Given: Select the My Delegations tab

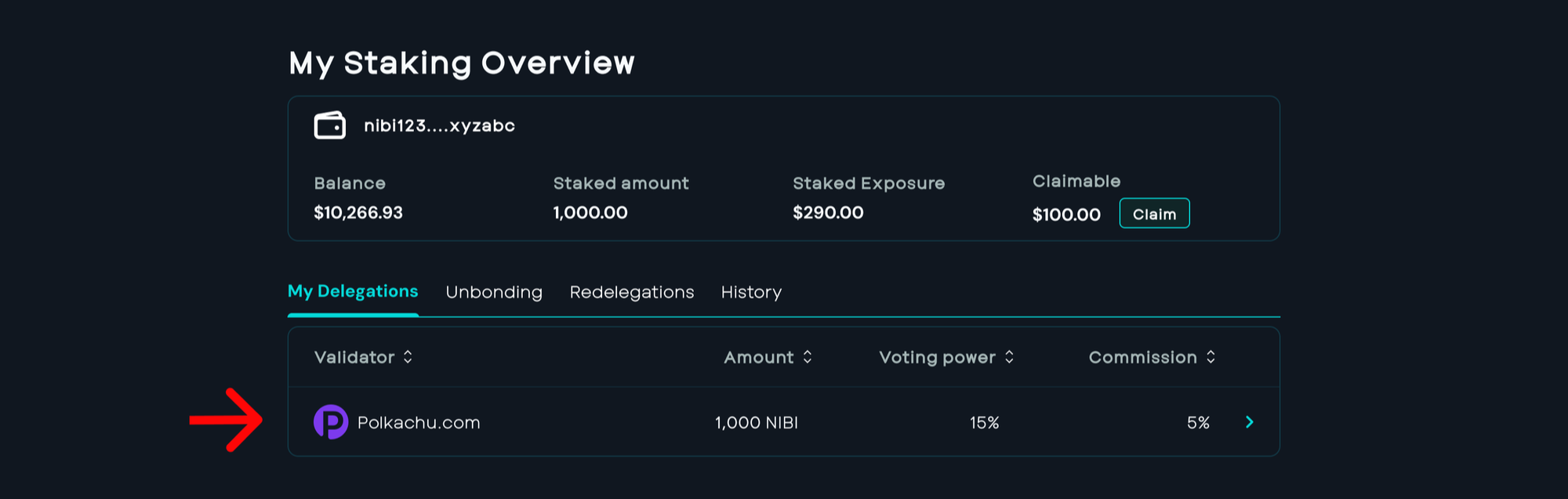Looking at the screenshot, I should (x=353, y=291).
